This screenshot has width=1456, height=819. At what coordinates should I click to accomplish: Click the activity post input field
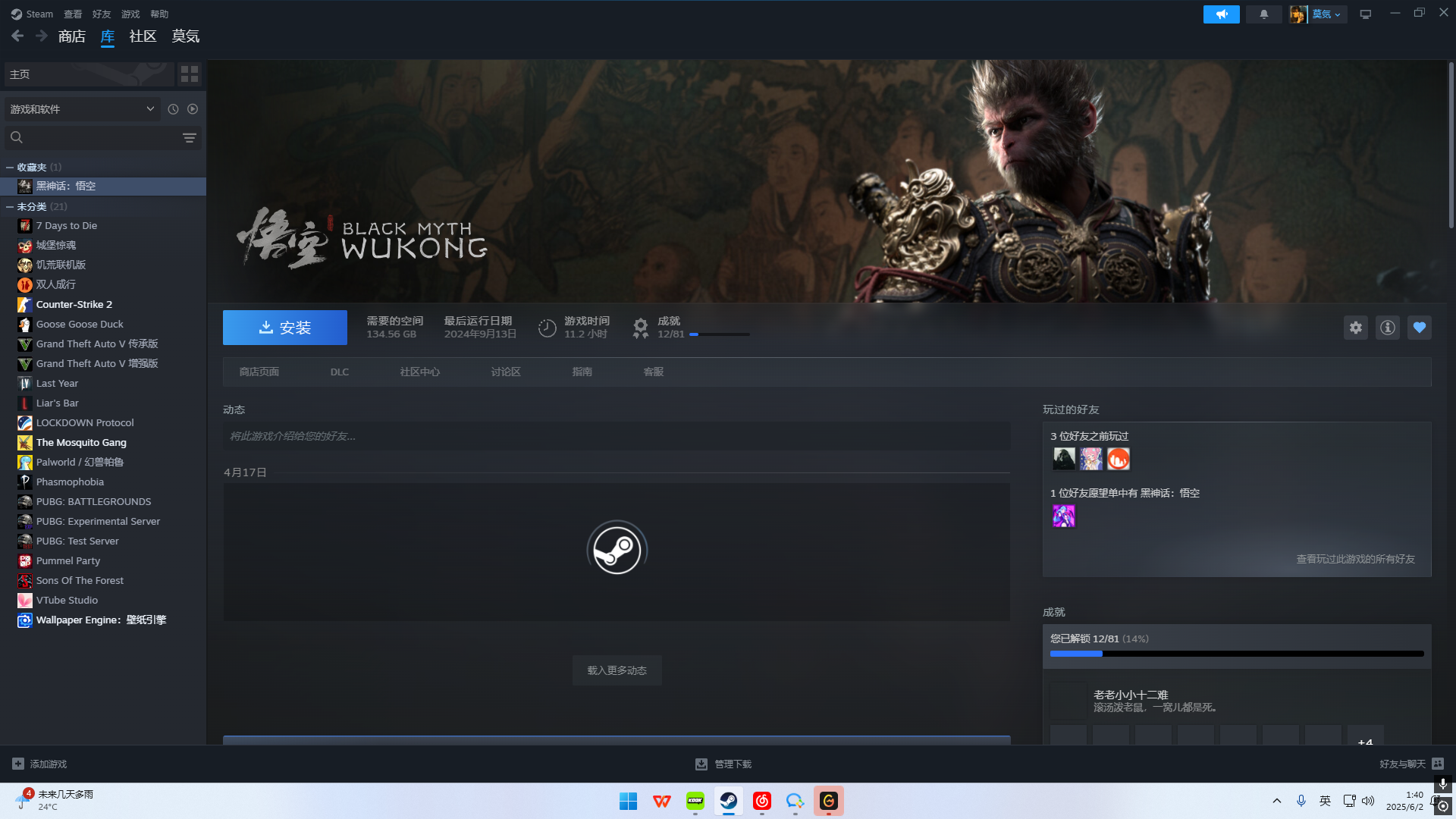(617, 436)
